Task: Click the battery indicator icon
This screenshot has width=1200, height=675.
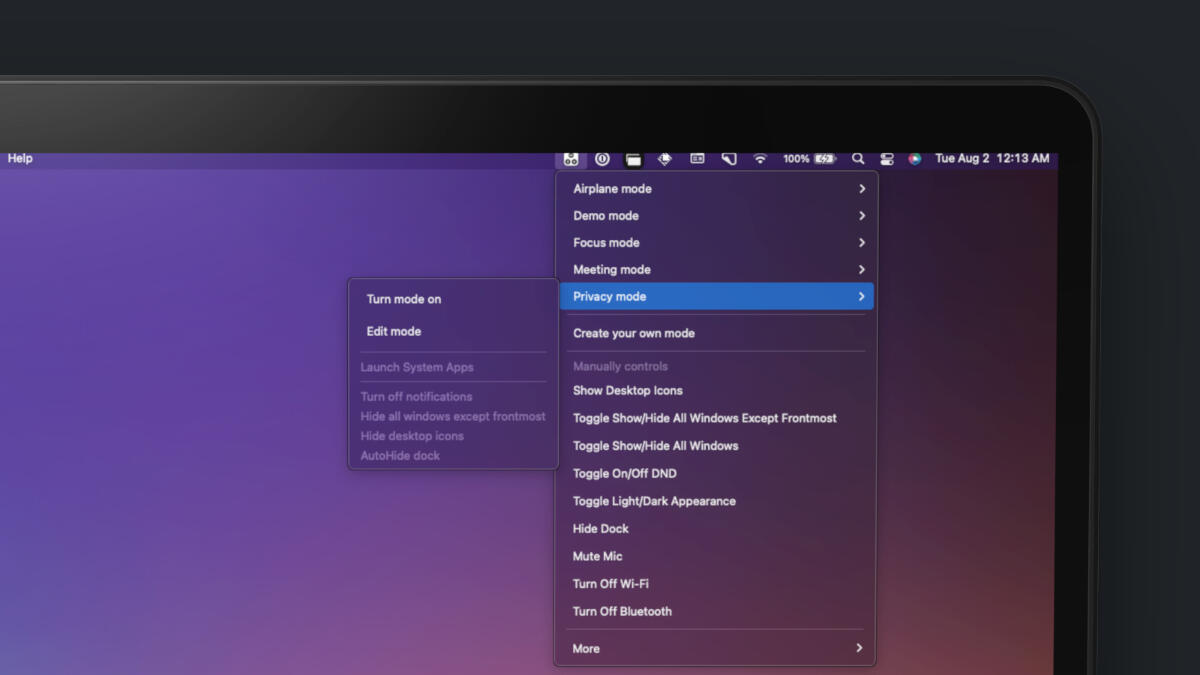Action: coord(825,159)
